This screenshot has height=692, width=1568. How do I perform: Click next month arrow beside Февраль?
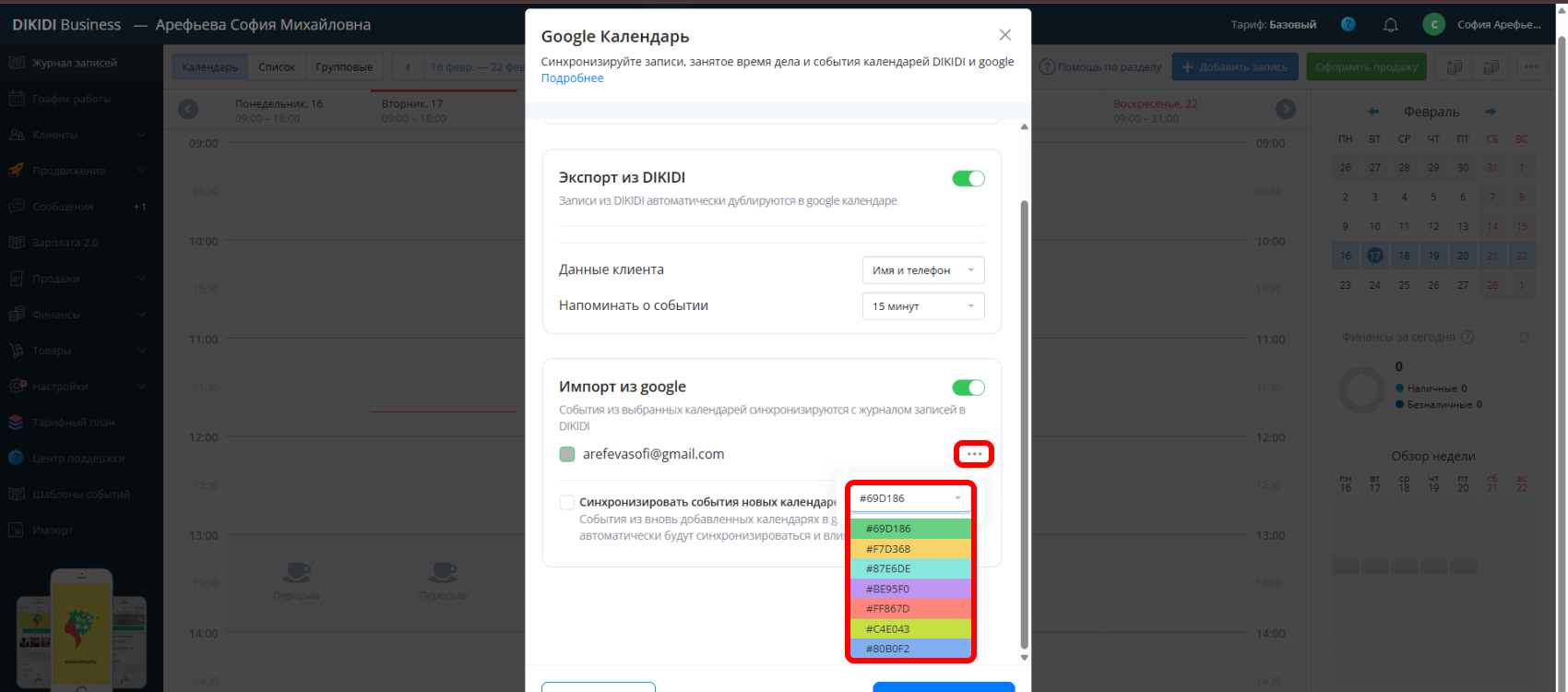1491,112
